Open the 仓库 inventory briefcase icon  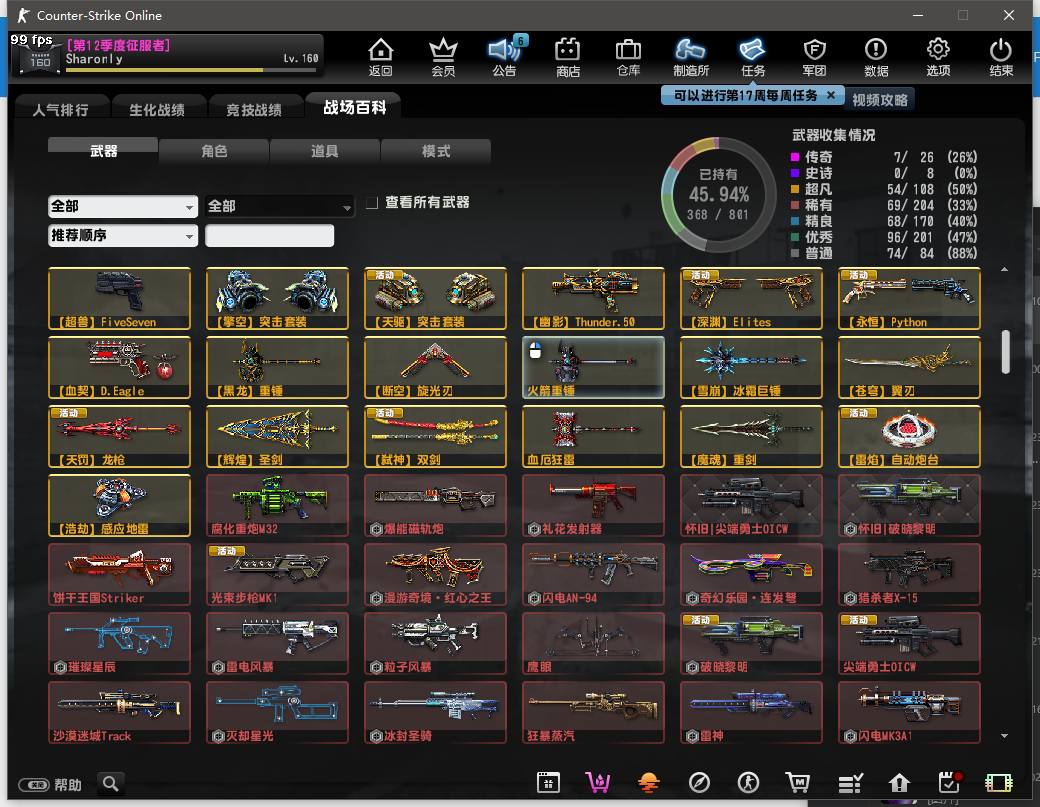click(x=628, y=57)
